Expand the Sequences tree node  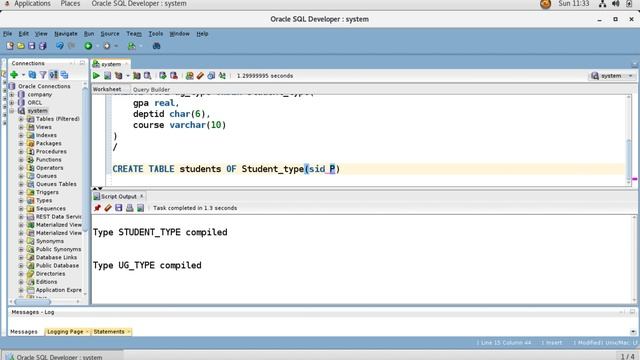click(x=21, y=209)
